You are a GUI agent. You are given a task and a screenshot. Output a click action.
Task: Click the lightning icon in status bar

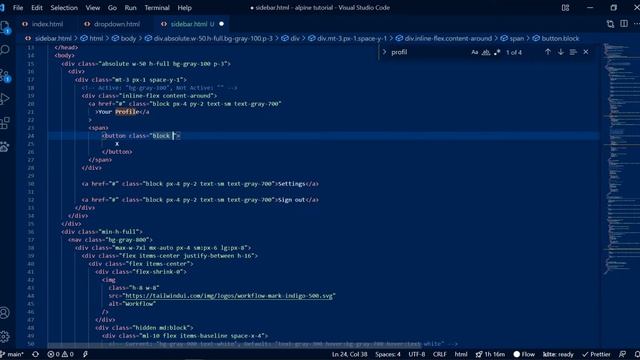85,354
